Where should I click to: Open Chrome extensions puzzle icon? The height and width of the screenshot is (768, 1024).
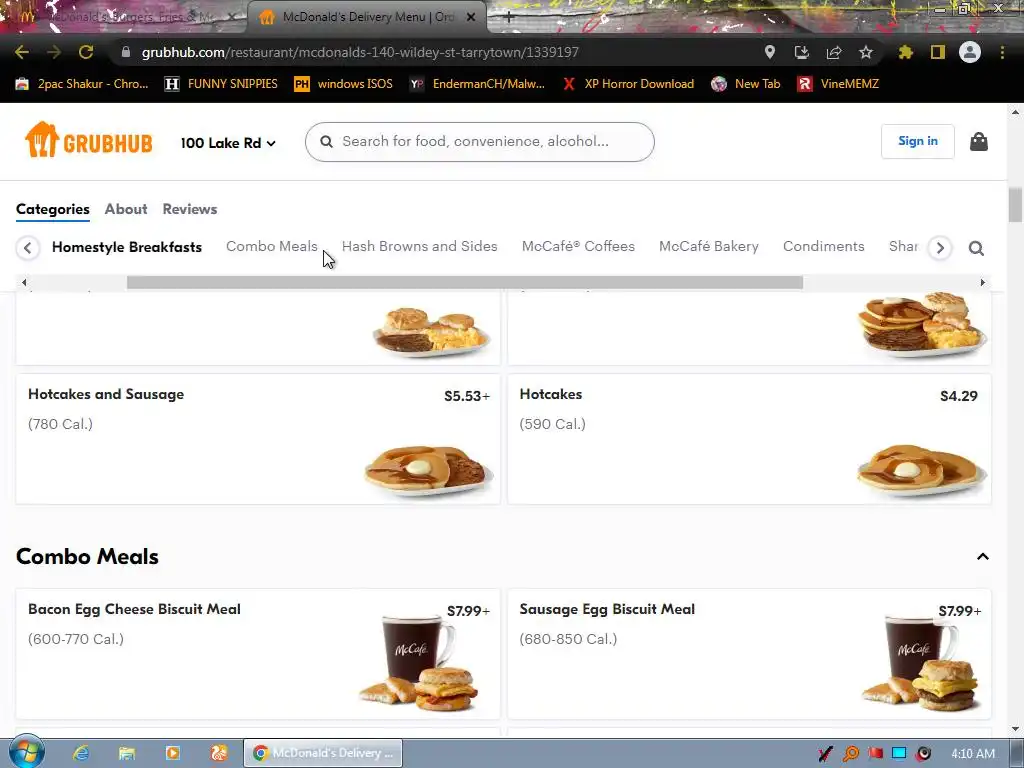[905, 52]
